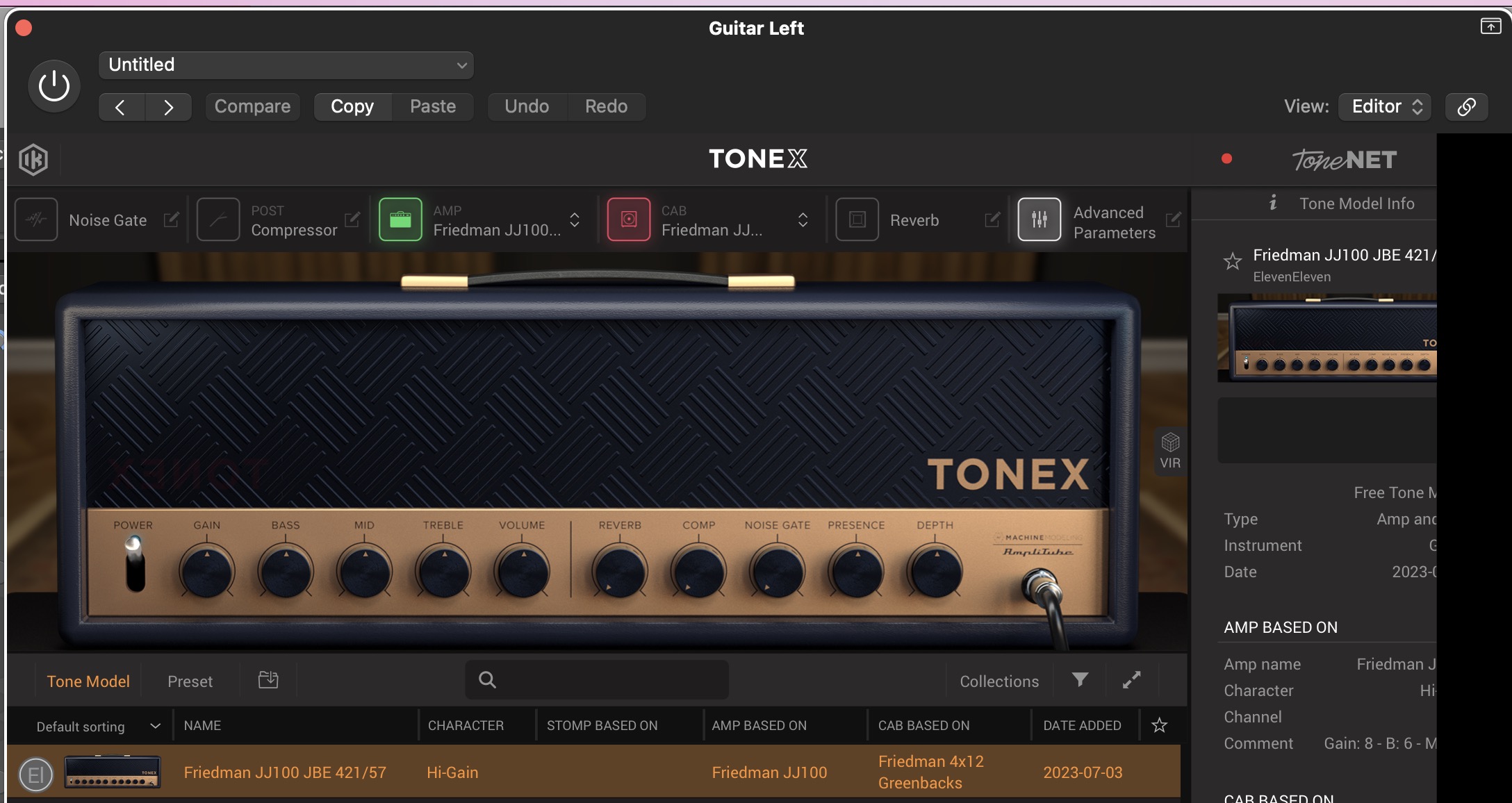
Task: Open the Untitled preset dropdown
Action: coord(286,65)
